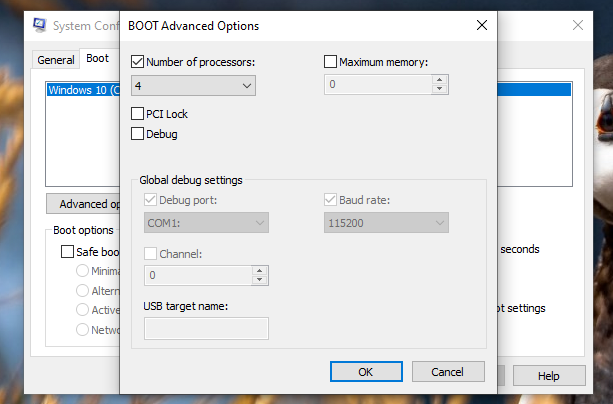Click the USB target name field
The height and width of the screenshot is (404, 613).
click(x=206, y=328)
